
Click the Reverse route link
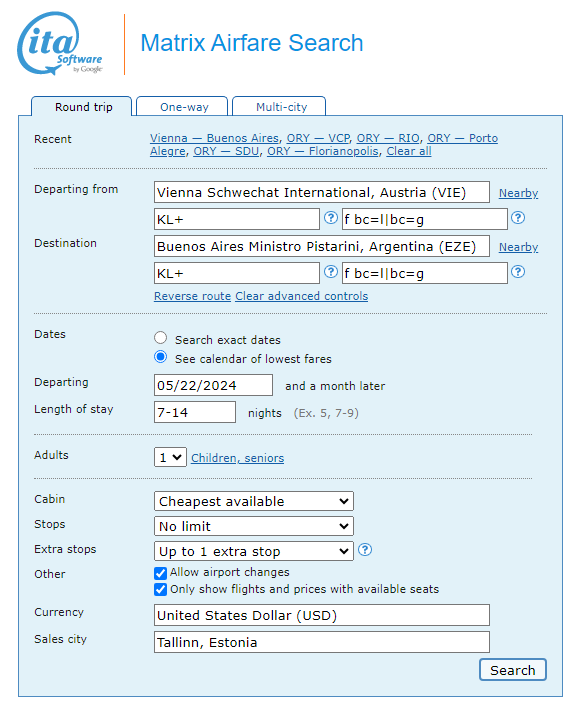click(192, 296)
